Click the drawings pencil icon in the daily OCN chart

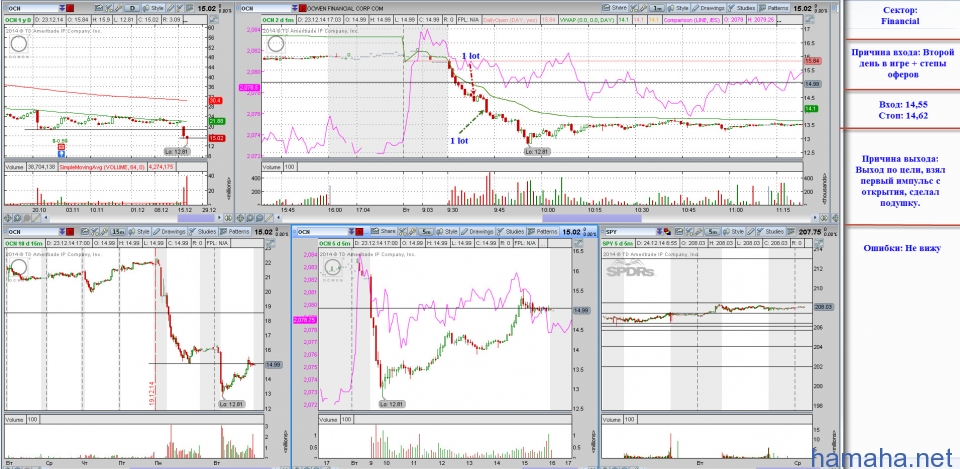[x=171, y=8]
